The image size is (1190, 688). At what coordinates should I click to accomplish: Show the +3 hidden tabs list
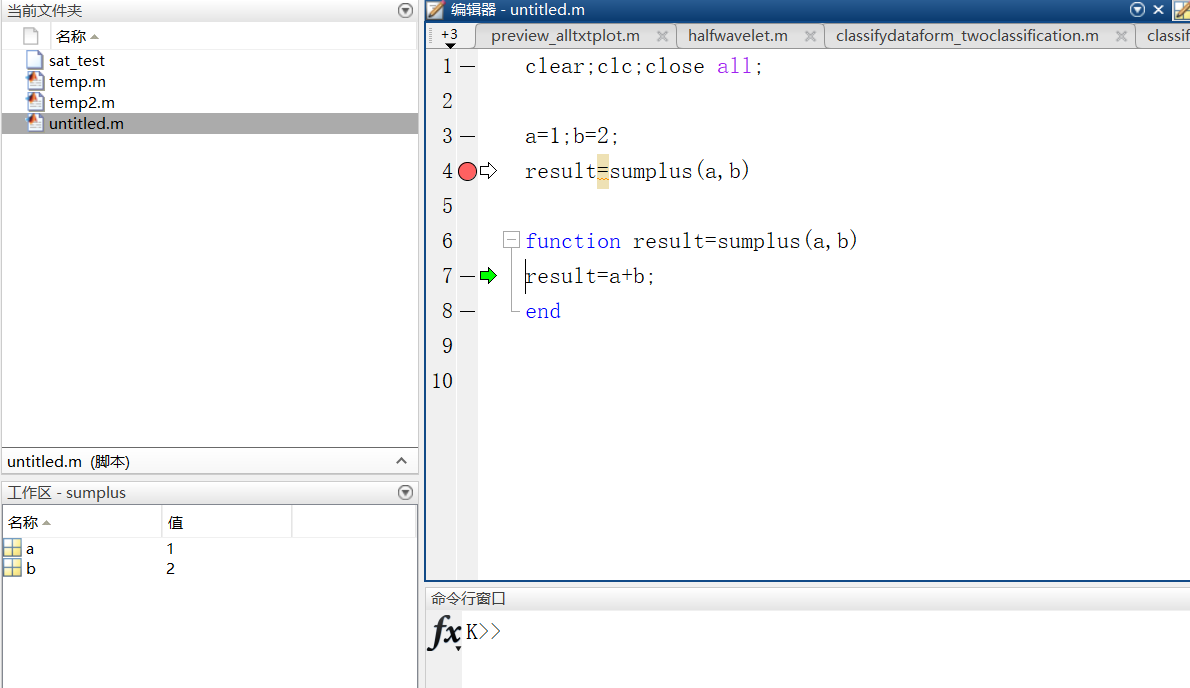(450, 37)
